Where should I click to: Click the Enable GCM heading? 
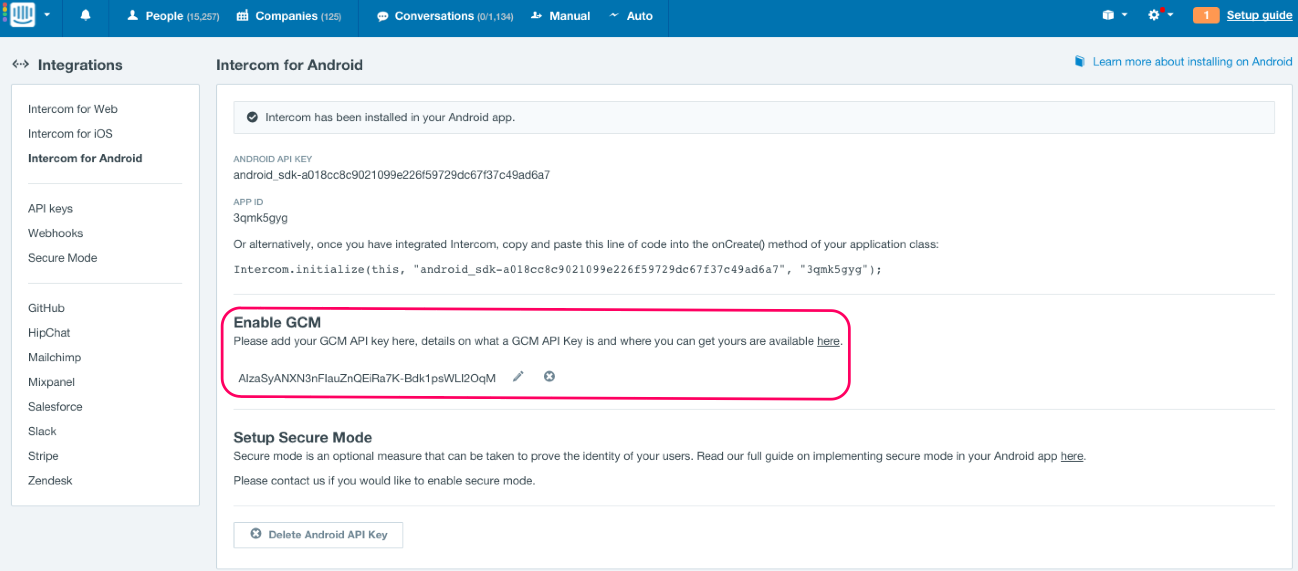(x=276, y=323)
